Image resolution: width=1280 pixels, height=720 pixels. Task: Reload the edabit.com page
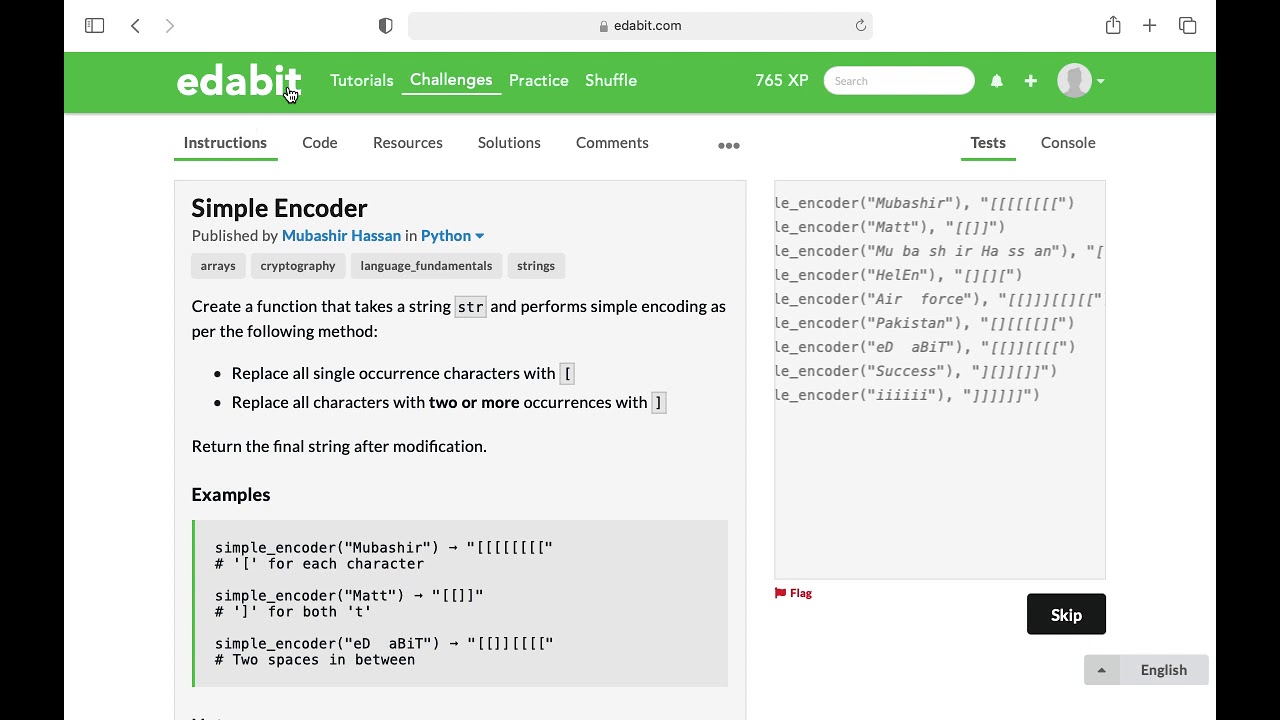click(860, 26)
